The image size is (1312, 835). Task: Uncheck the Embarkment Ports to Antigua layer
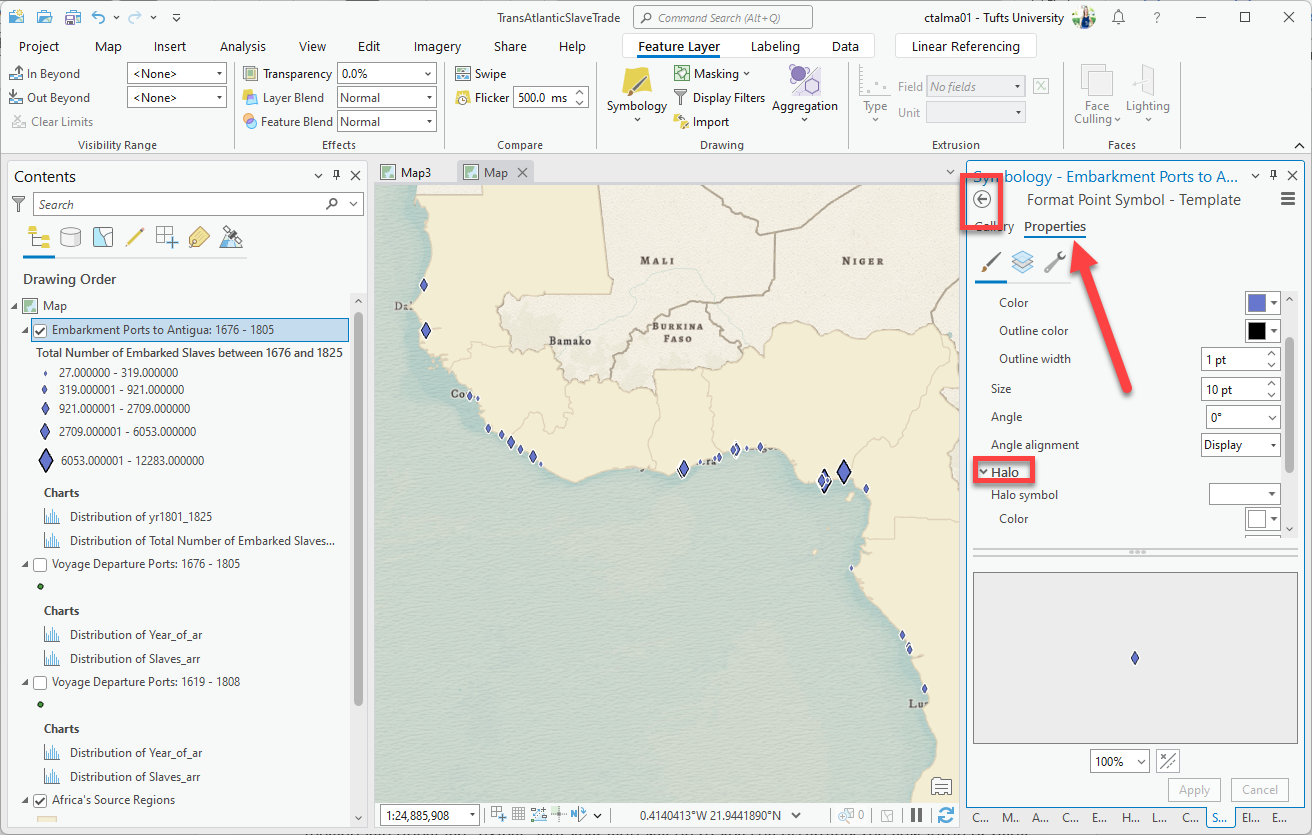40,330
